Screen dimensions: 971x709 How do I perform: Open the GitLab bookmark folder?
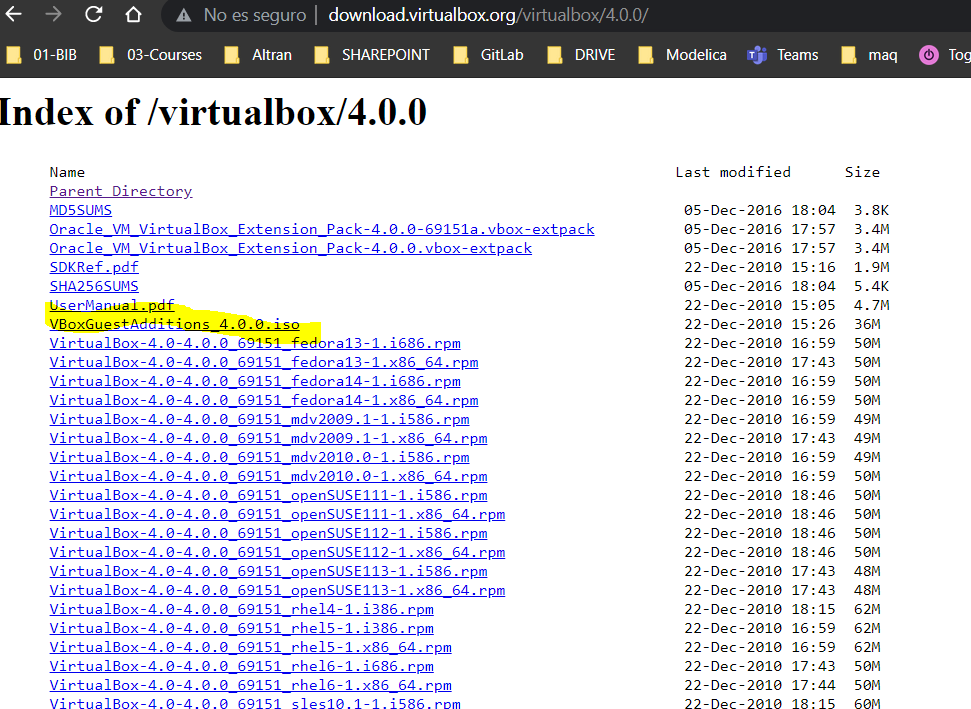(x=489, y=55)
